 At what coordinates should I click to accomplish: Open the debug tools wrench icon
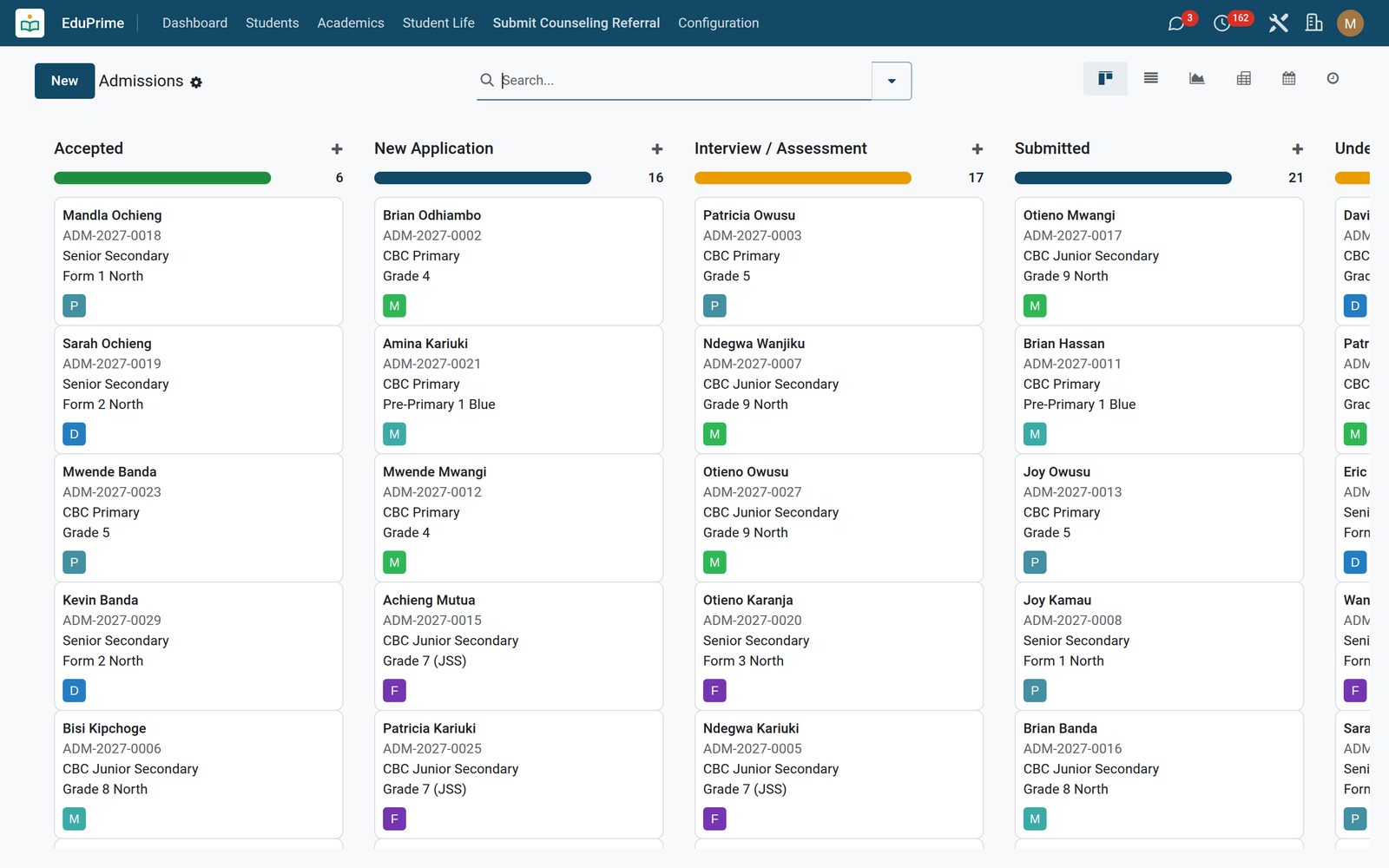(1278, 23)
